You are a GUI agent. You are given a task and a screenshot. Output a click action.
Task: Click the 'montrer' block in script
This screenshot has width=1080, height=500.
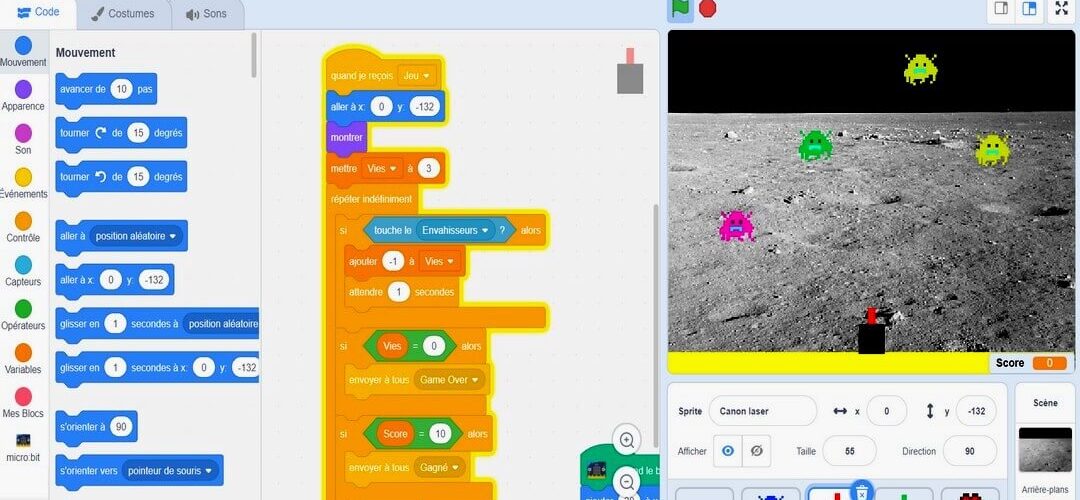coord(346,137)
